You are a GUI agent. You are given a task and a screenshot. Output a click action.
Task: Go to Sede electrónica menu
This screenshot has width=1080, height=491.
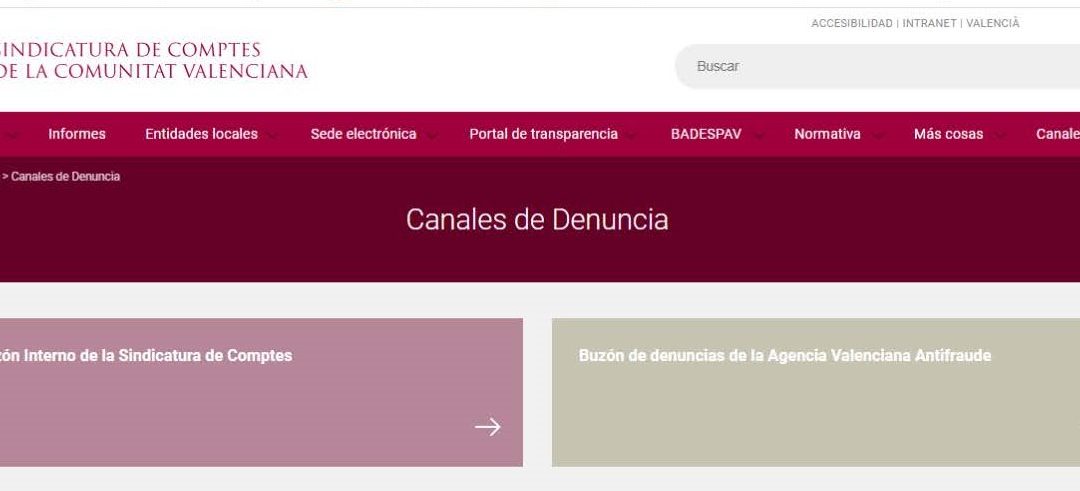click(363, 134)
